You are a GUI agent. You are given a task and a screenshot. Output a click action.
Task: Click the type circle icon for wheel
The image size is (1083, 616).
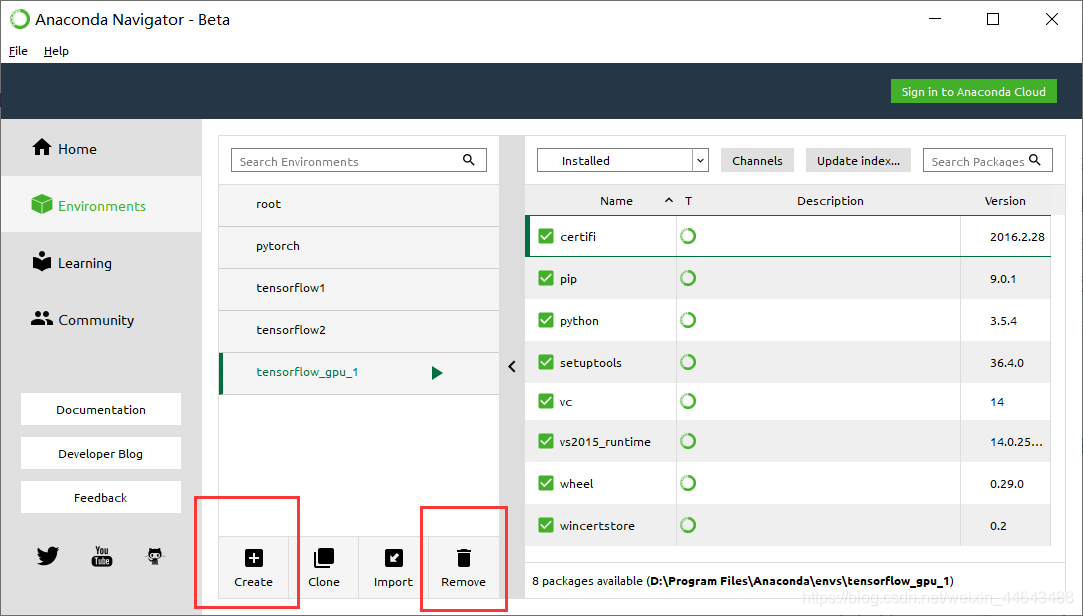pos(688,483)
